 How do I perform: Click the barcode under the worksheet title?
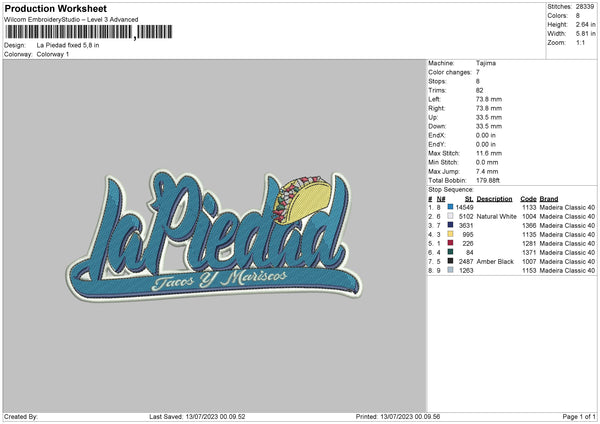89,32
